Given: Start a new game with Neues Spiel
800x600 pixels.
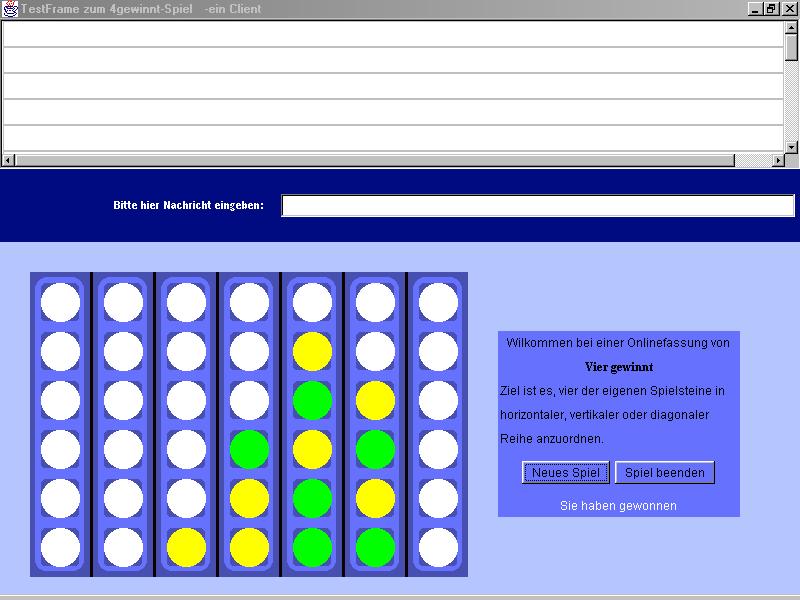Looking at the screenshot, I should pos(565,473).
